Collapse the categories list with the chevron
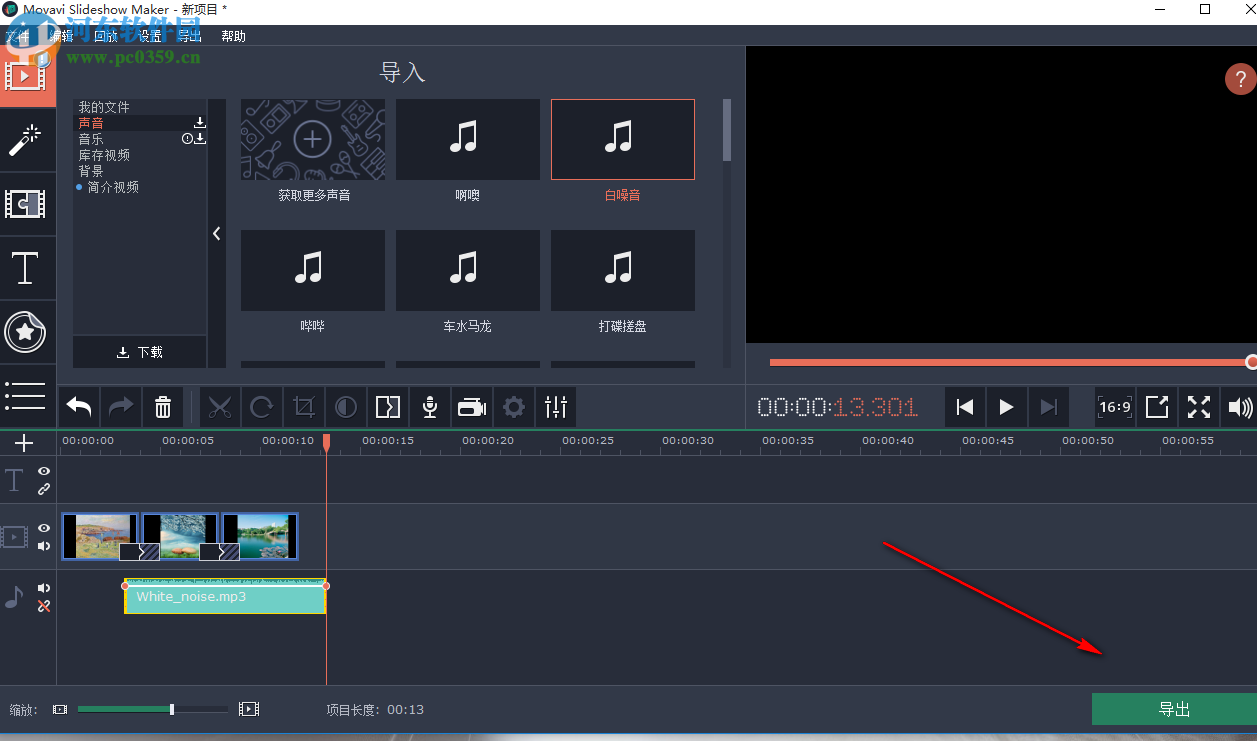This screenshot has height=741, width=1257. [216, 233]
